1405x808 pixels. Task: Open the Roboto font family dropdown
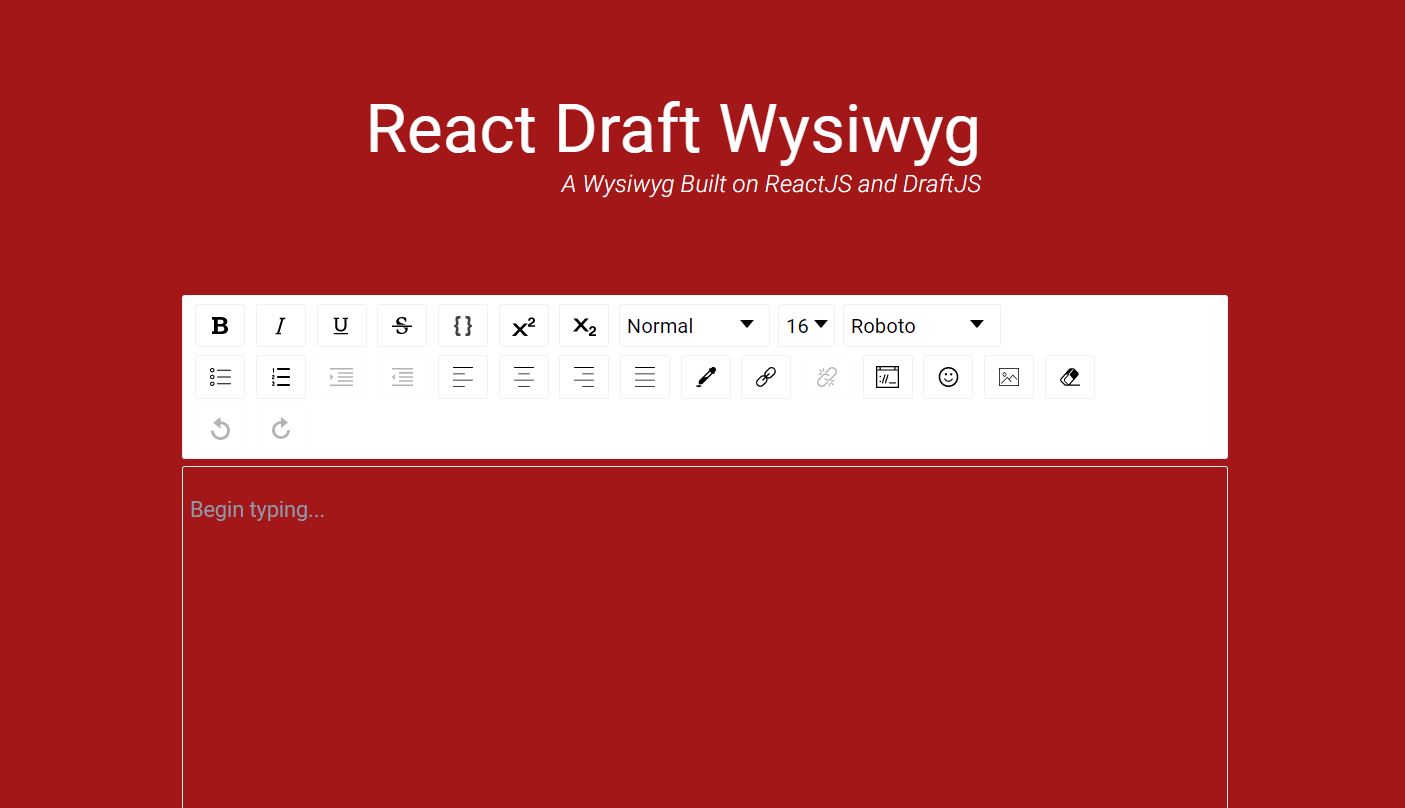tap(920, 325)
